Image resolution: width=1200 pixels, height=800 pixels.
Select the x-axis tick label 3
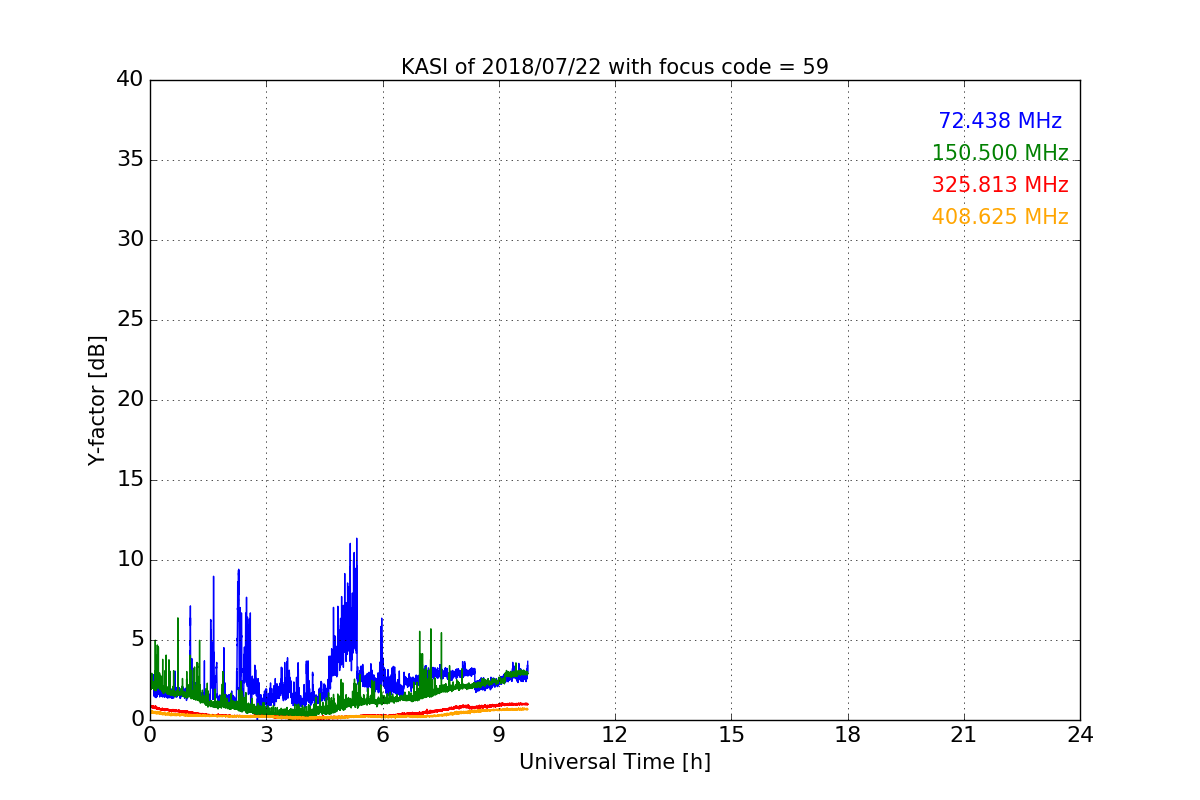(266, 735)
